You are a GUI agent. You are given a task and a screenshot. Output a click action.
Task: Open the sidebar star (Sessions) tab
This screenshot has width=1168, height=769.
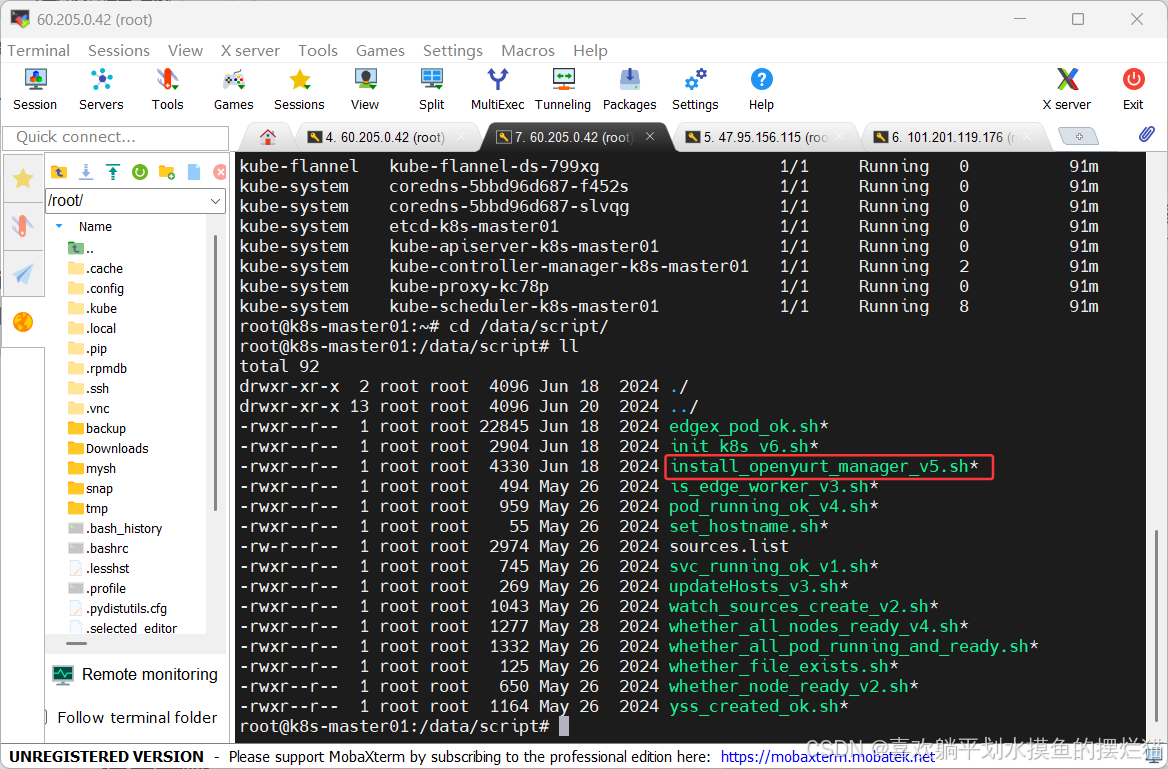pyautogui.click(x=23, y=178)
